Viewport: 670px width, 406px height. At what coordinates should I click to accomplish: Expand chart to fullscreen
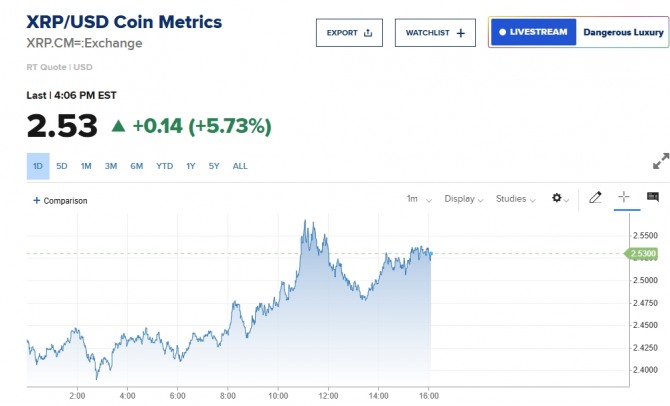coord(660,160)
